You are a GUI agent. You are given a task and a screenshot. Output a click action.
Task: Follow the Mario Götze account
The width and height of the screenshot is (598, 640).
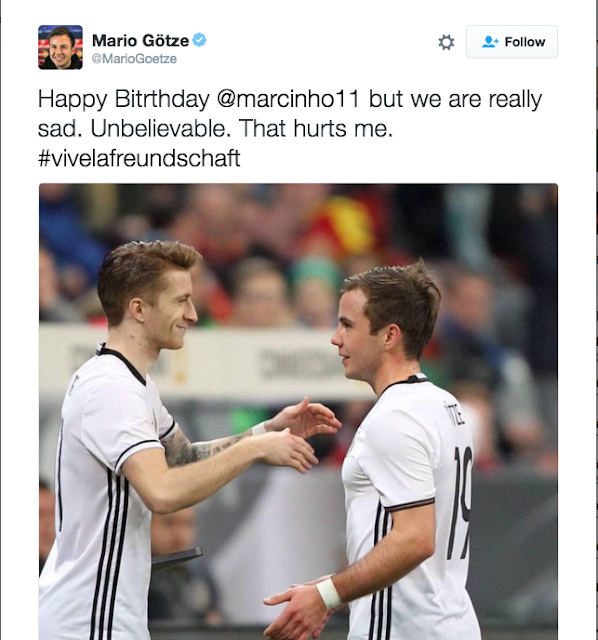[512, 42]
